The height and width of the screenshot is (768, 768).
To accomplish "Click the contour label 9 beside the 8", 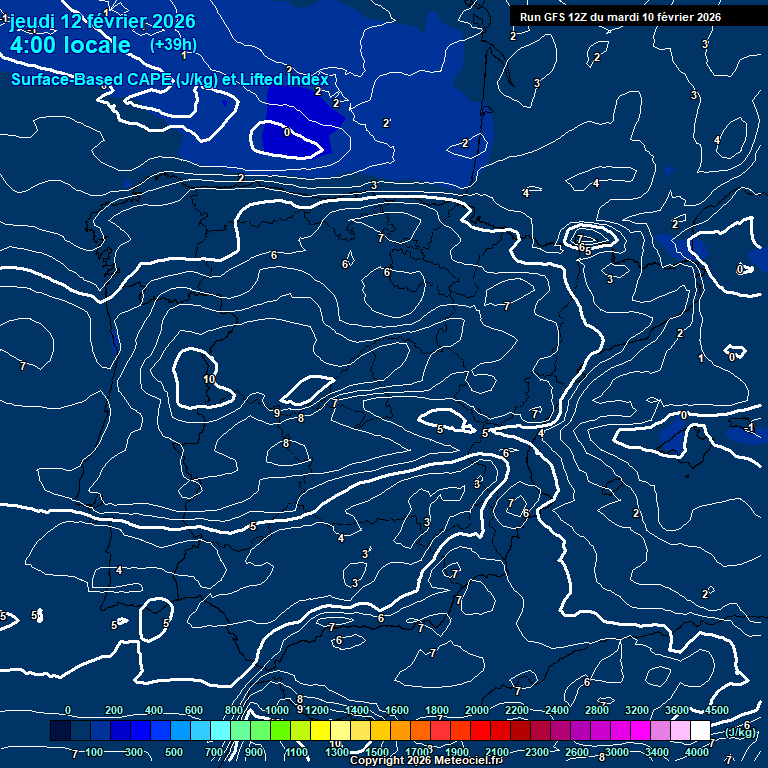I will 277,413.
